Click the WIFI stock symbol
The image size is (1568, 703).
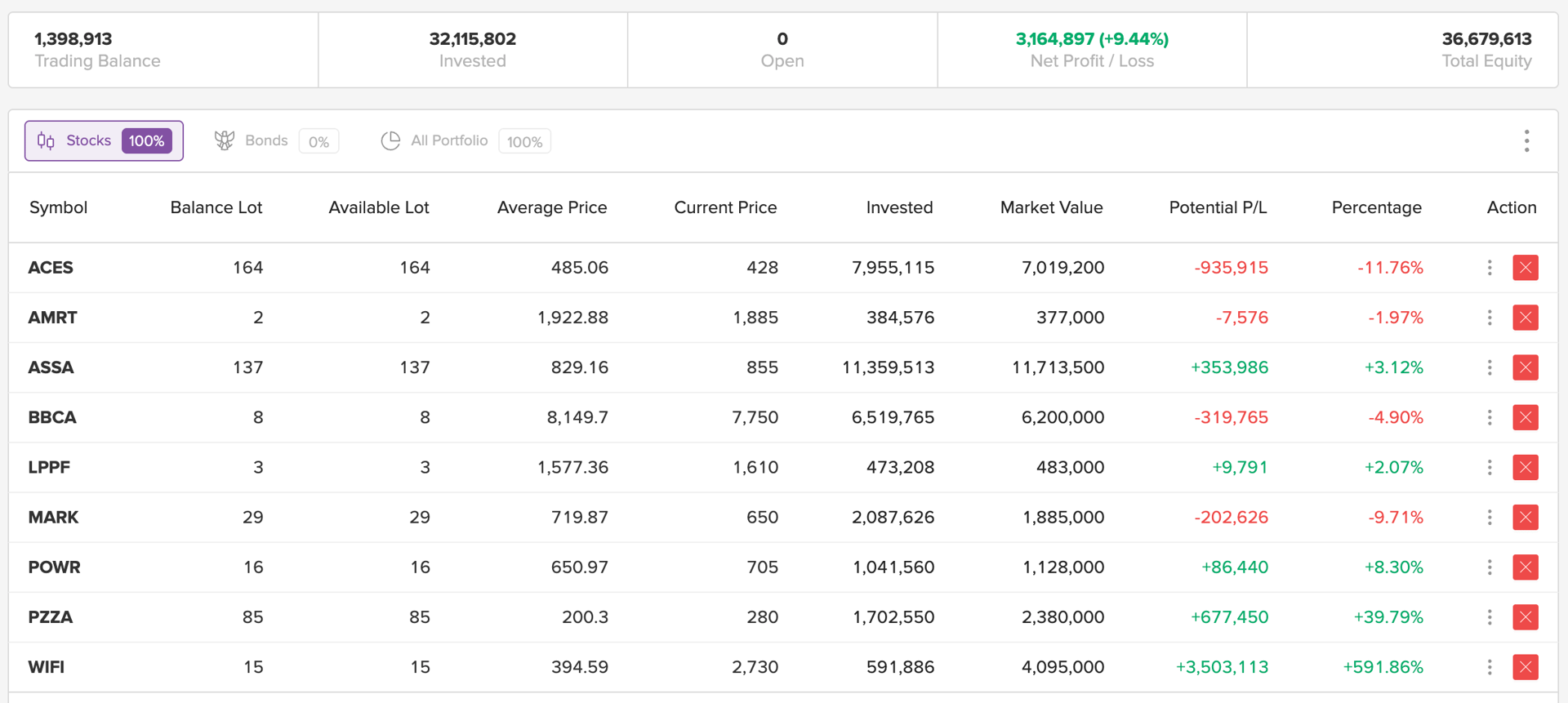pos(47,667)
